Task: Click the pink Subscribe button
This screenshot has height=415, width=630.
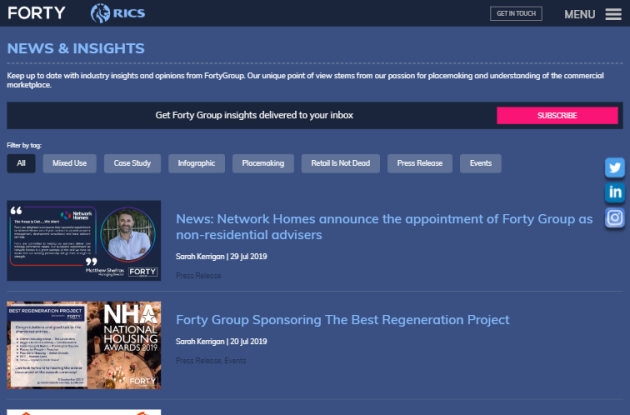Action: [x=556, y=115]
